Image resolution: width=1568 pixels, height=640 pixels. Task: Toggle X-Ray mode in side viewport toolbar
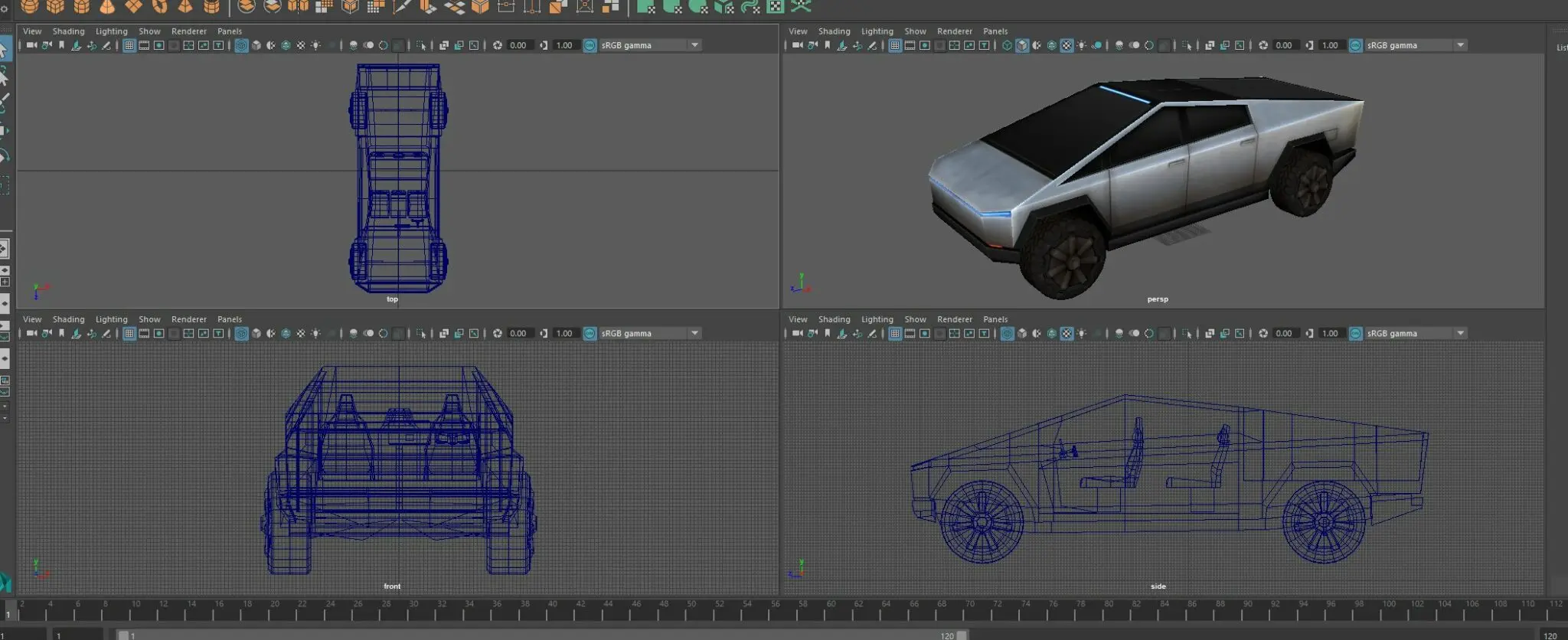(x=1209, y=333)
